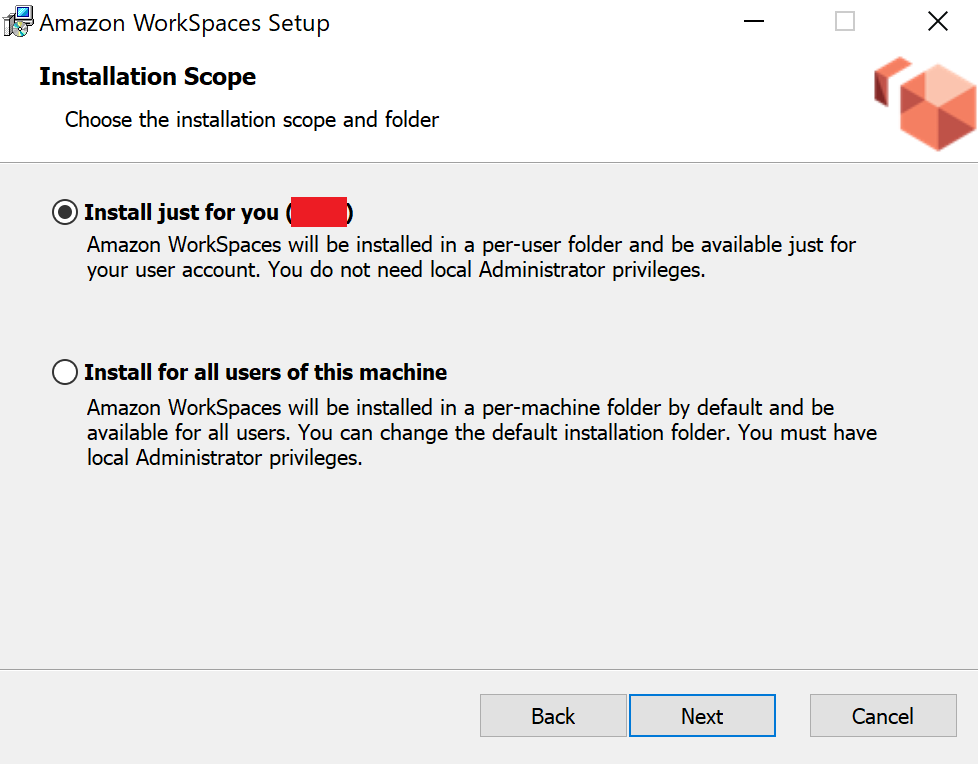
Task: Proceed to the next setup step
Action: pos(702,716)
